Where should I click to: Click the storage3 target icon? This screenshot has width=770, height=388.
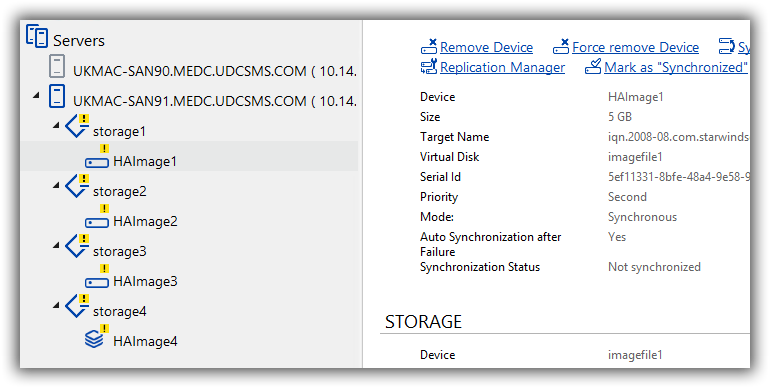point(77,246)
